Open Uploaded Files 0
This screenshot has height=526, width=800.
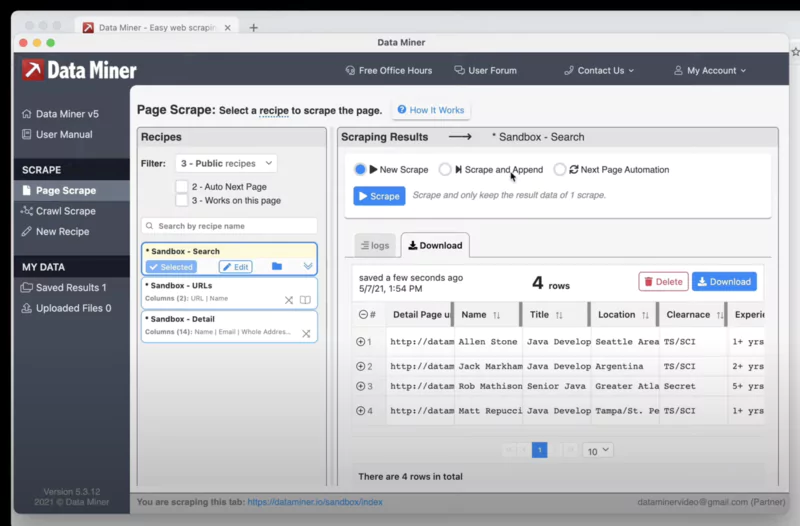click(66, 308)
